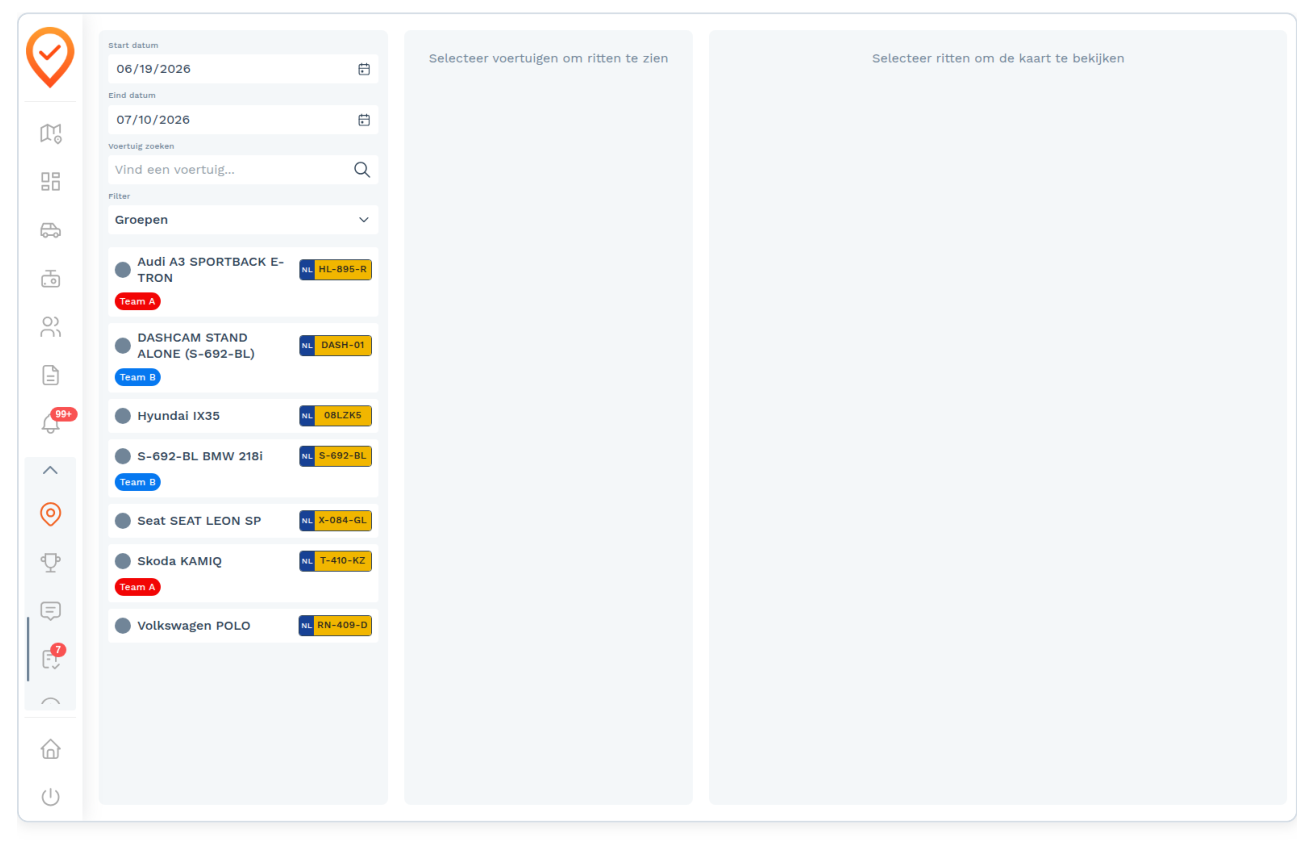
Task: Click the Vind een voertuig search field
Action: point(243,170)
